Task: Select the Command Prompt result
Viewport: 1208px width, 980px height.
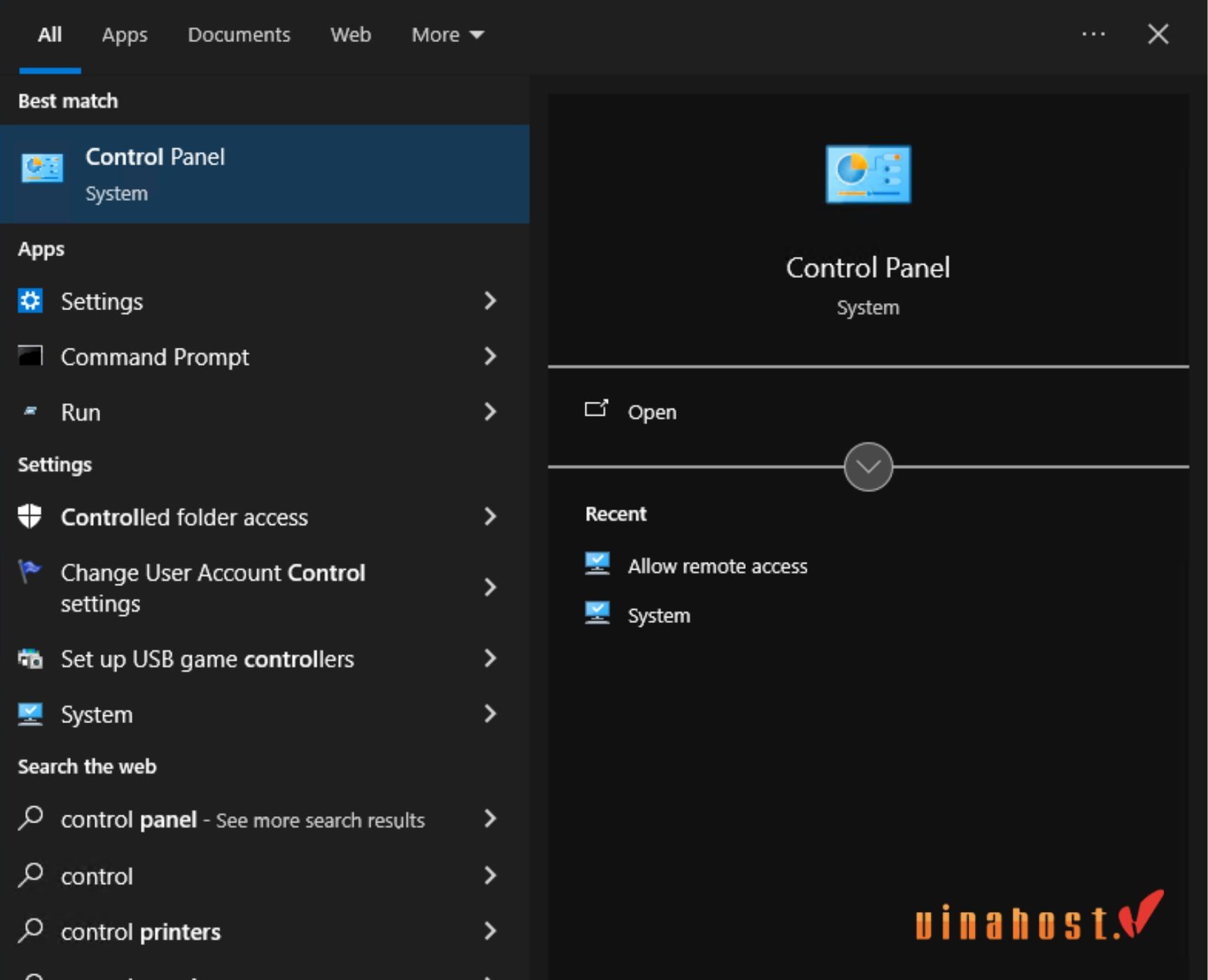Action: pyautogui.click(x=265, y=356)
